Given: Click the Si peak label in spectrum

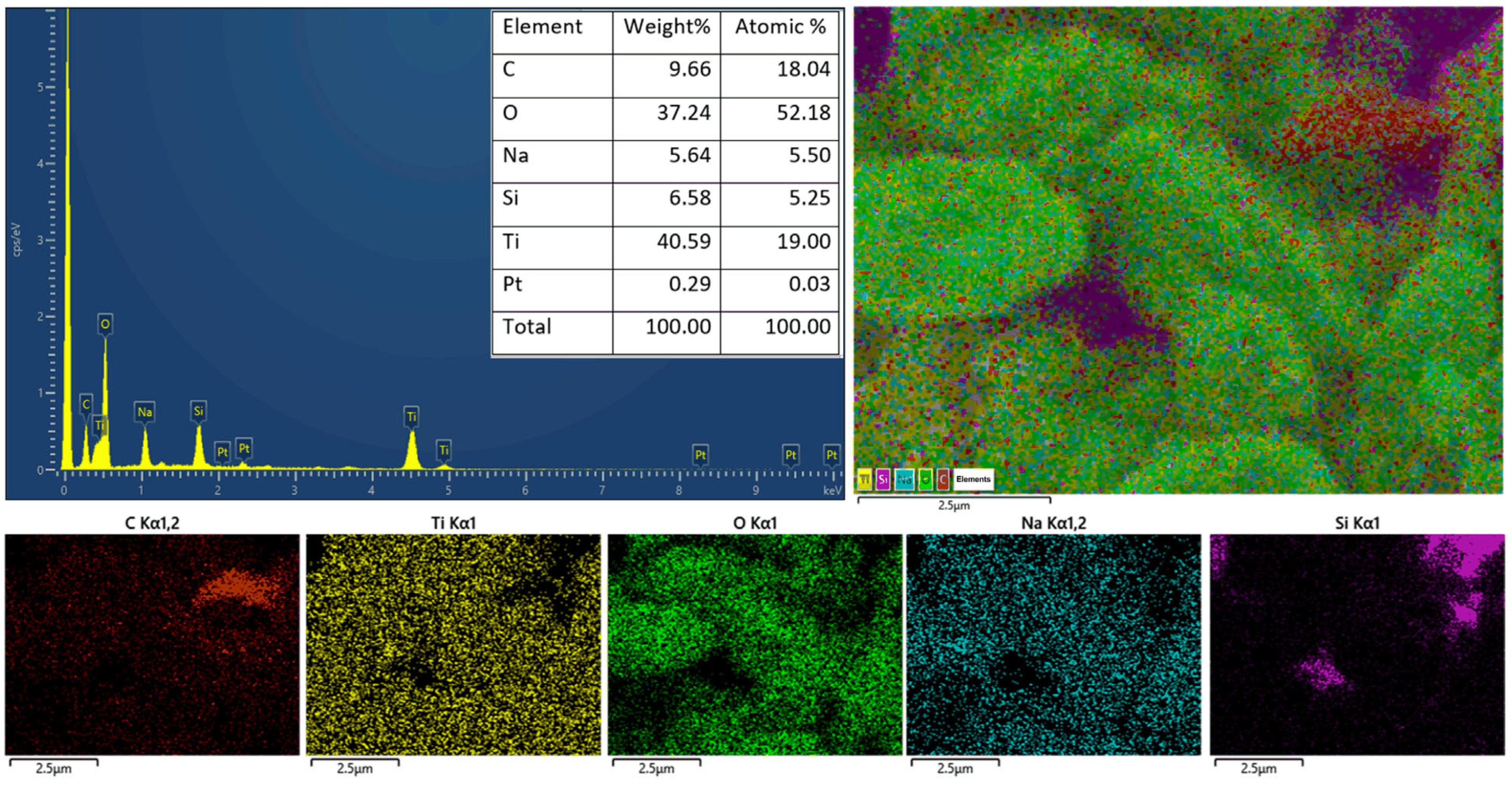Looking at the screenshot, I should 198,411.
